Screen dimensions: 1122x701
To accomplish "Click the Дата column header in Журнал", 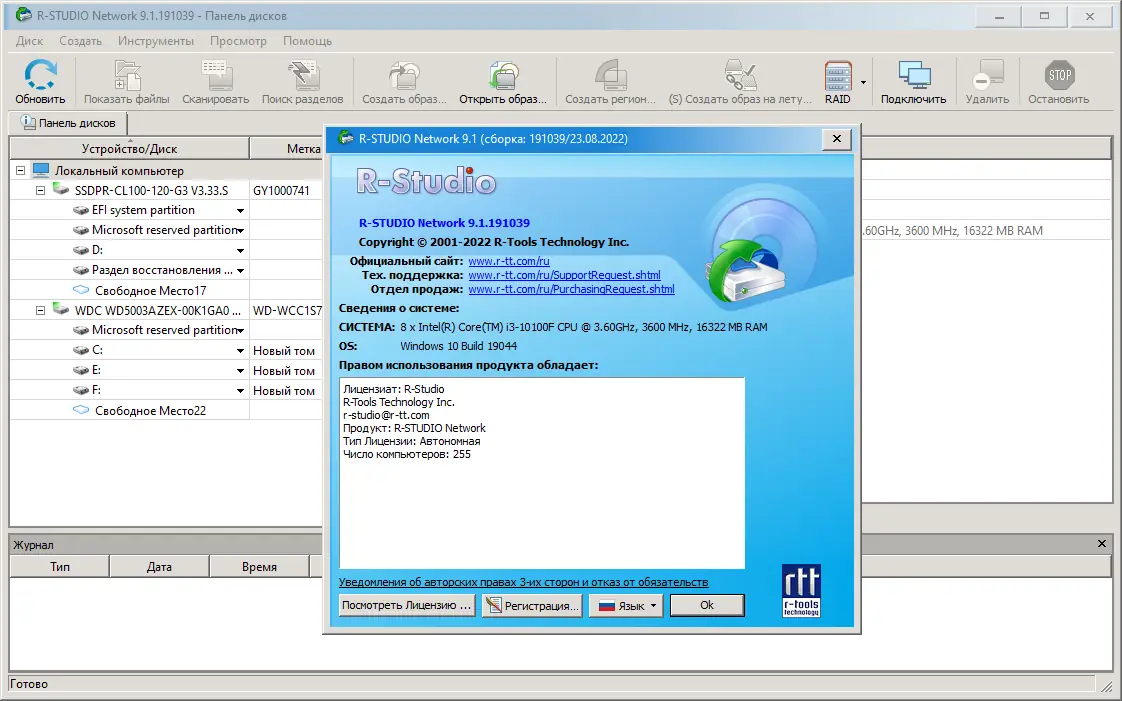I will (x=160, y=567).
